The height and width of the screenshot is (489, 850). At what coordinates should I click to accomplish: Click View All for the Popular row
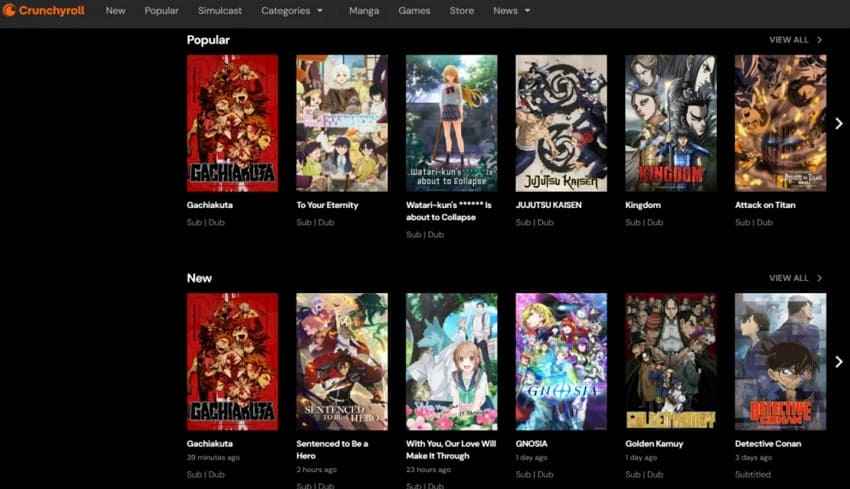795,40
